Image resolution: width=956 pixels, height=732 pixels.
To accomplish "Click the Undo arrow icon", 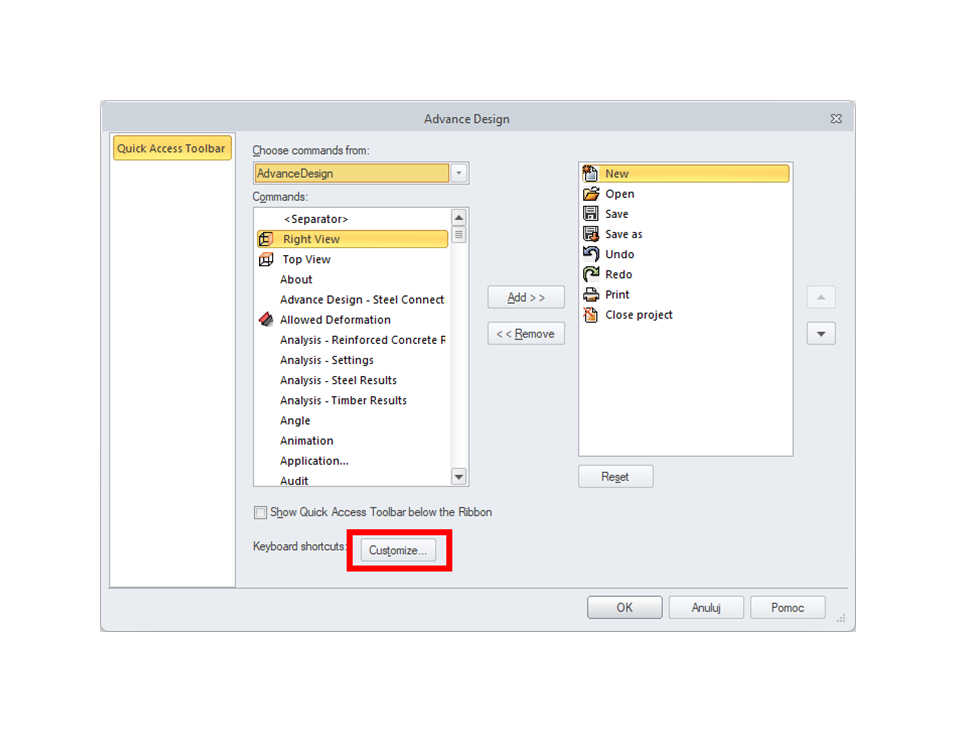I will (x=591, y=254).
